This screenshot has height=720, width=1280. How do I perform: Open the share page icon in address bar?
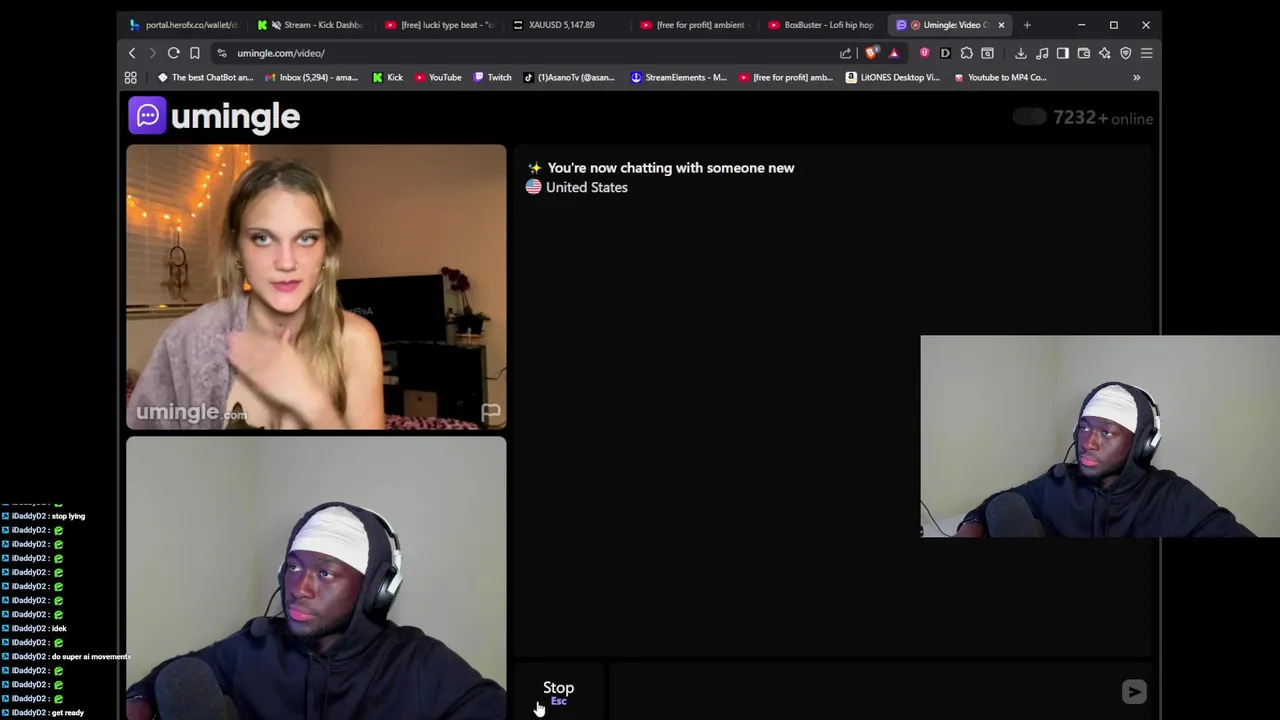click(846, 53)
